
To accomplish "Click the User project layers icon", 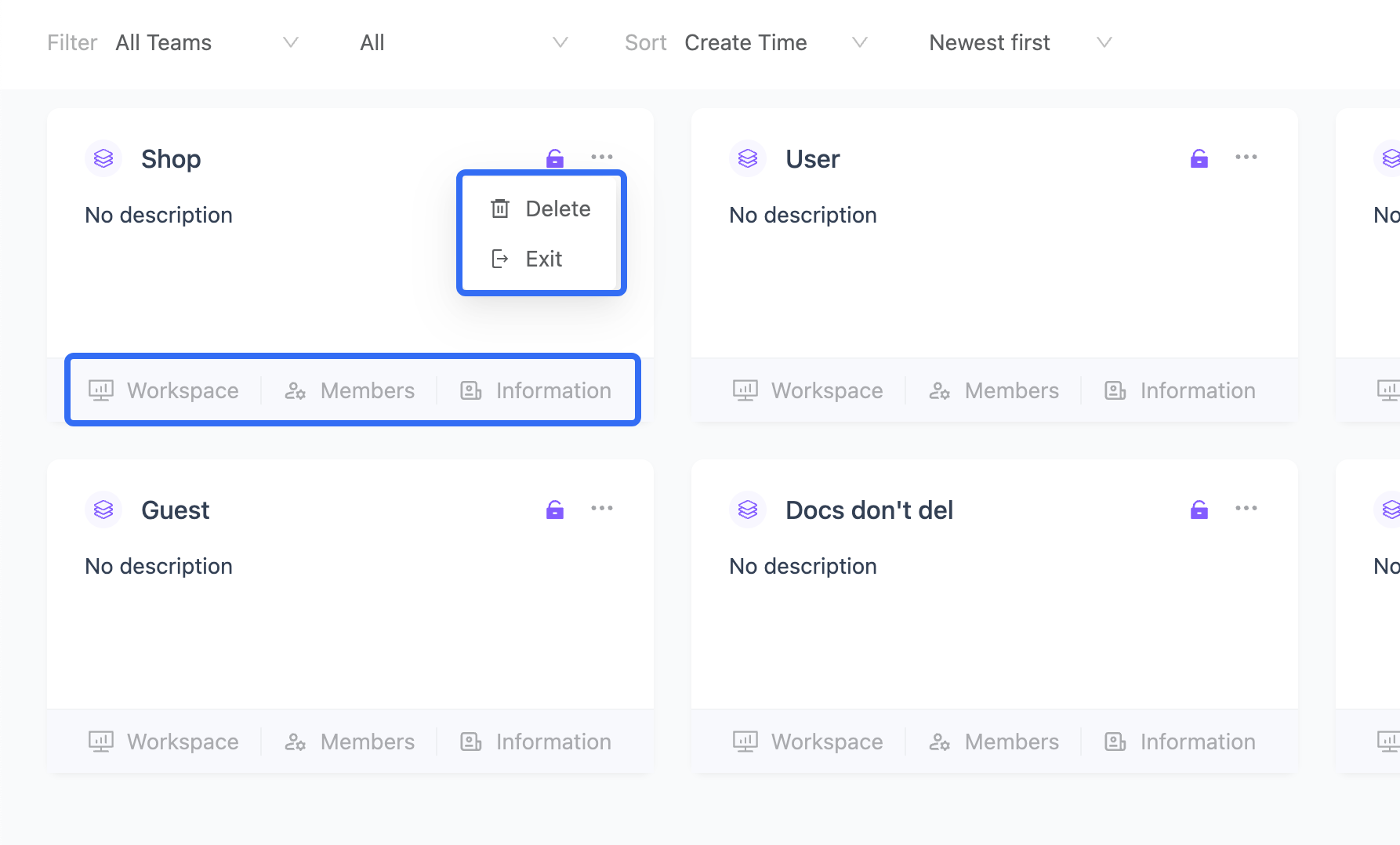I will [748, 158].
